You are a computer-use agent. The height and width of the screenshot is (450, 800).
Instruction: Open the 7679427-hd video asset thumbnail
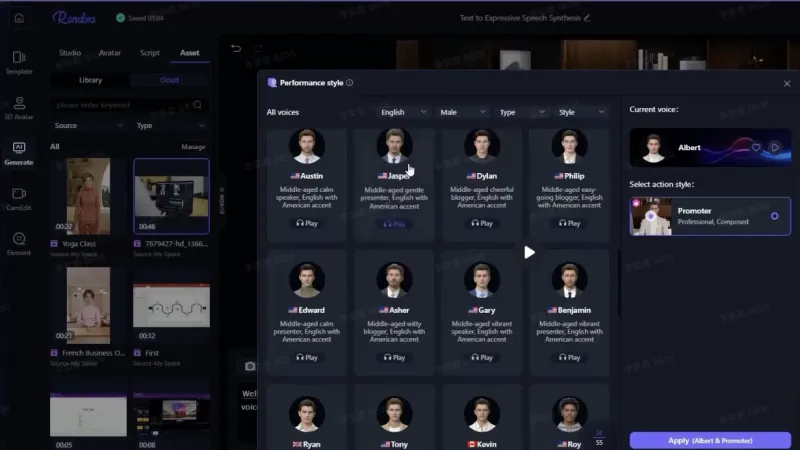pos(171,196)
